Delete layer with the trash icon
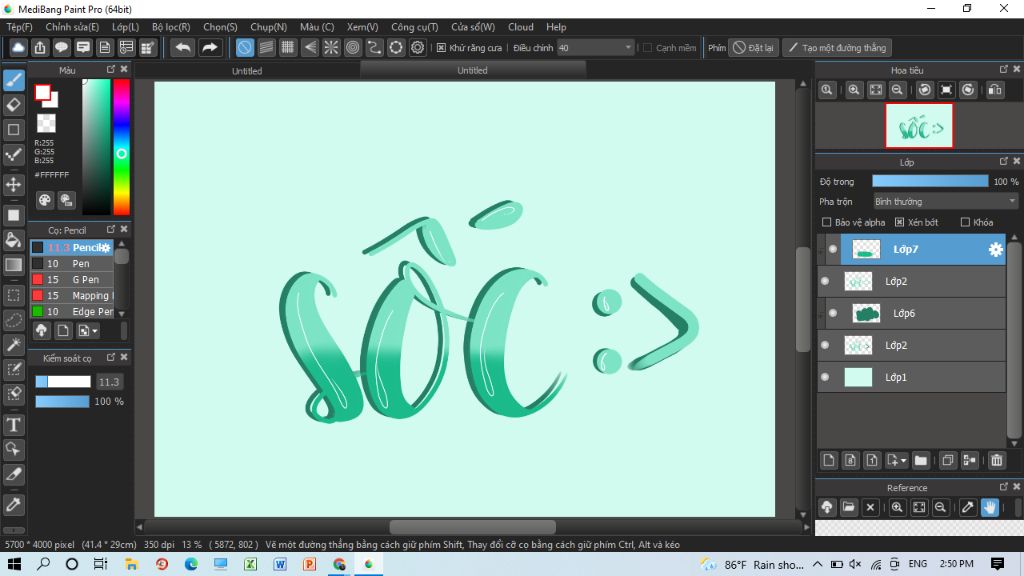 pos(997,460)
